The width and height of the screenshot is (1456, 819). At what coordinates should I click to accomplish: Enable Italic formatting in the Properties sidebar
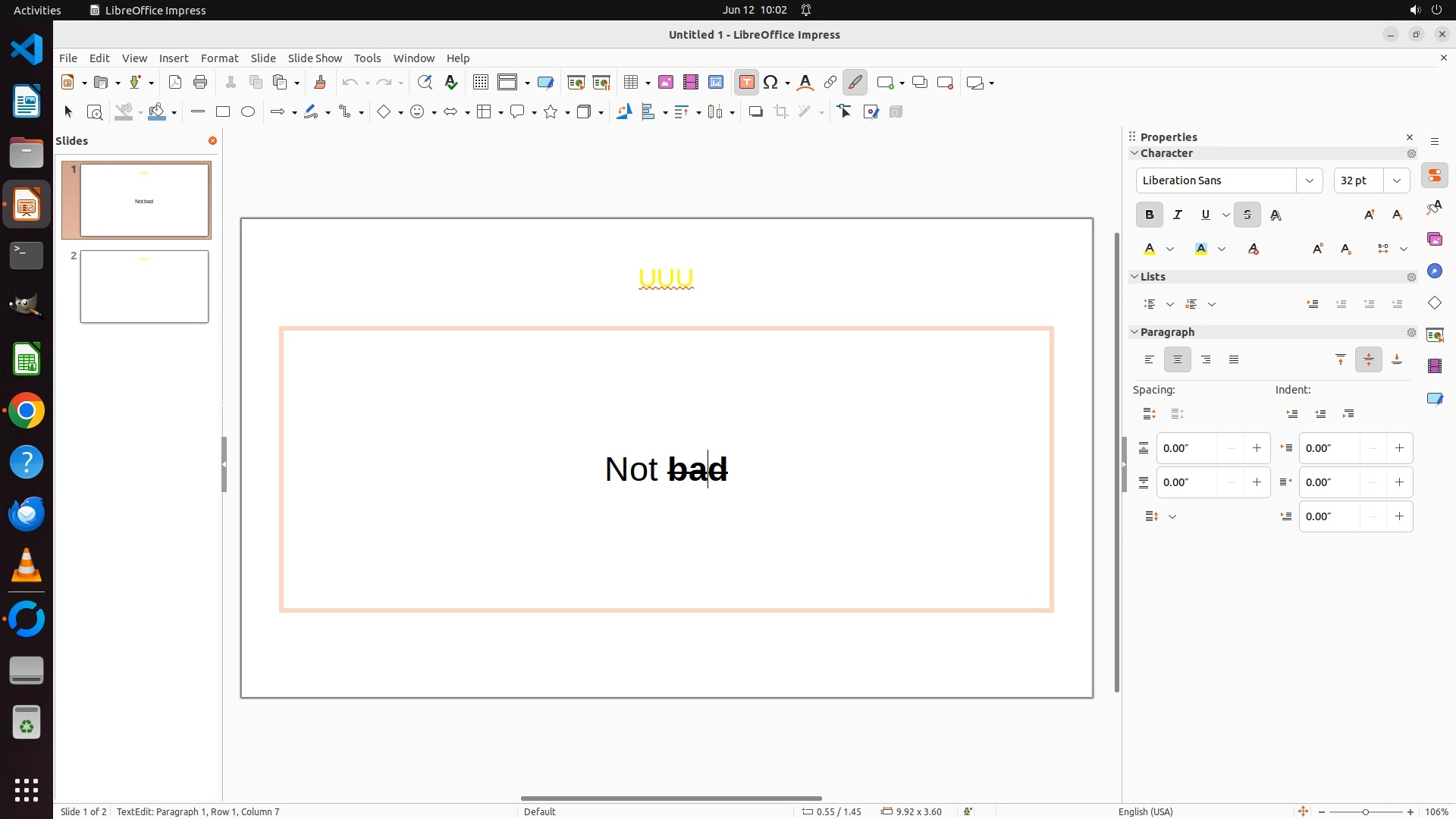point(1178,215)
